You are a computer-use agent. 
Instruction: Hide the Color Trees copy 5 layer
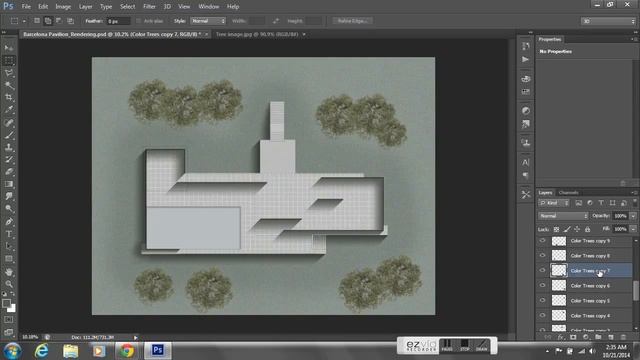pos(542,300)
